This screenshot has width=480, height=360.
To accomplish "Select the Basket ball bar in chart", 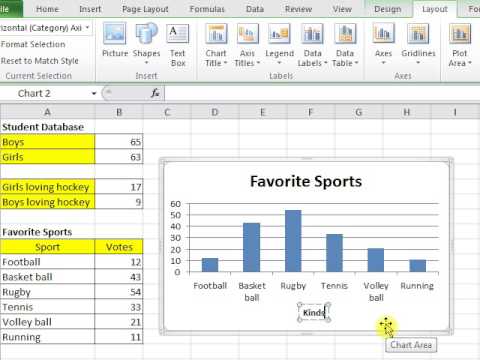I will [x=251, y=247].
